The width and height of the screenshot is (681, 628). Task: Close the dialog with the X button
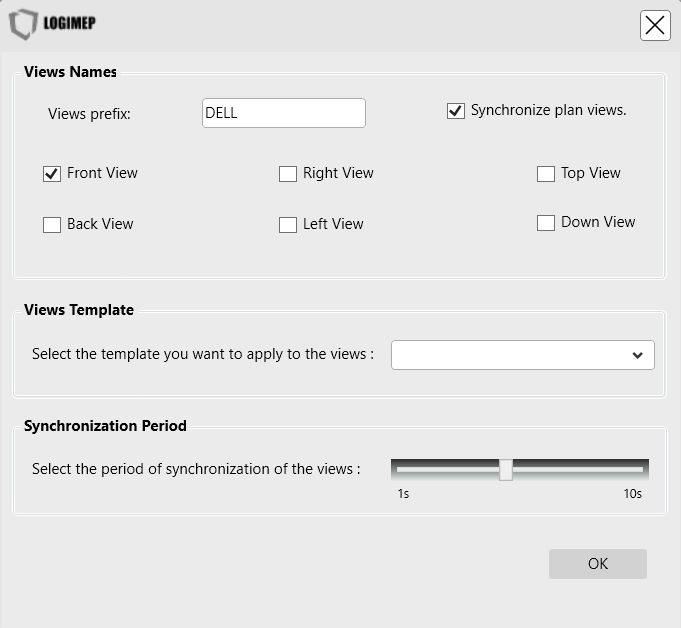click(655, 25)
